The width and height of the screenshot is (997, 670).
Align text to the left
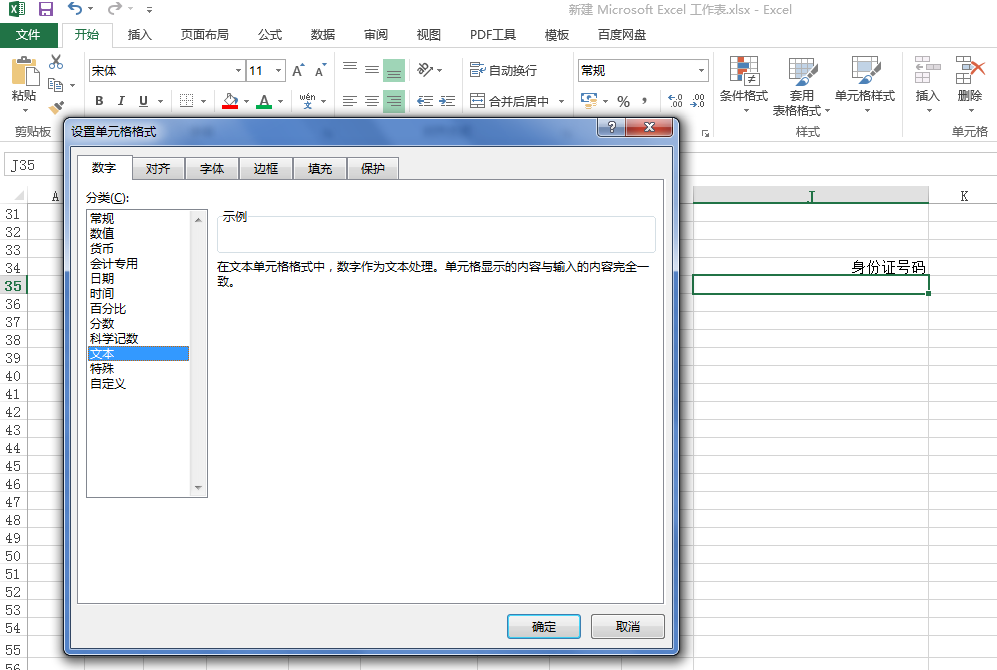[x=350, y=101]
